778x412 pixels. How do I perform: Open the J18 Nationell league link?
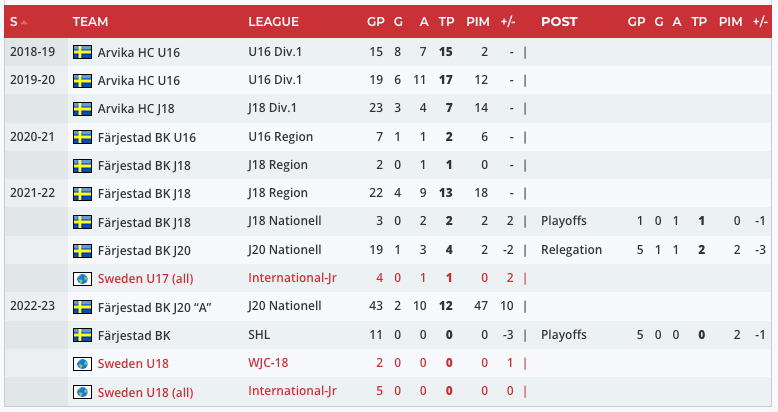(x=284, y=221)
